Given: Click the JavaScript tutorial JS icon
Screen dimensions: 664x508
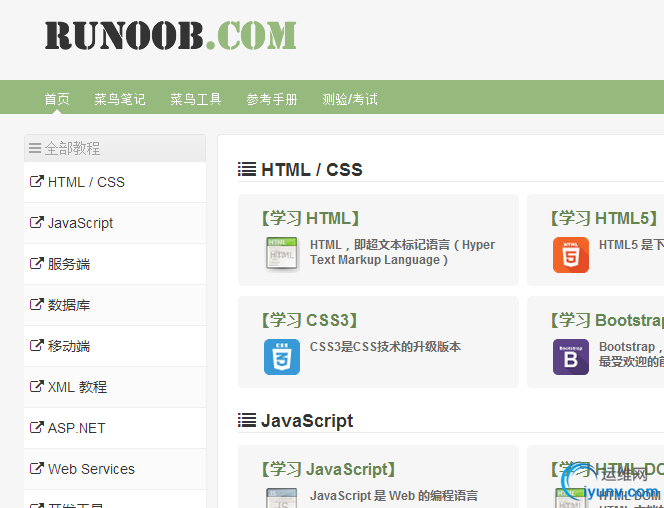Looking at the screenshot, I should click(x=282, y=498).
